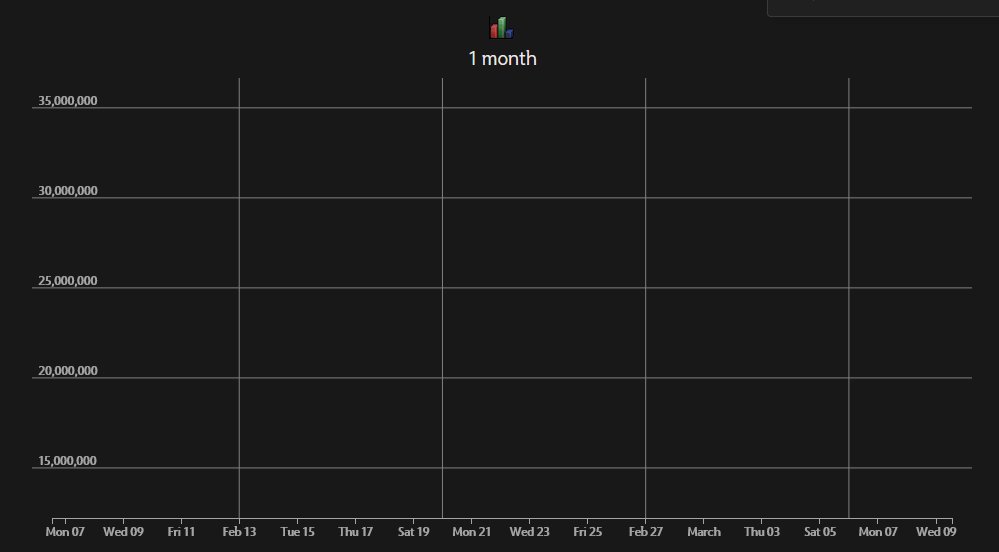This screenshot has width=999, height=552.
Task: Click the 'Feb 27' x-axis label
Action: pyautogui.click(x=645, y=532)
